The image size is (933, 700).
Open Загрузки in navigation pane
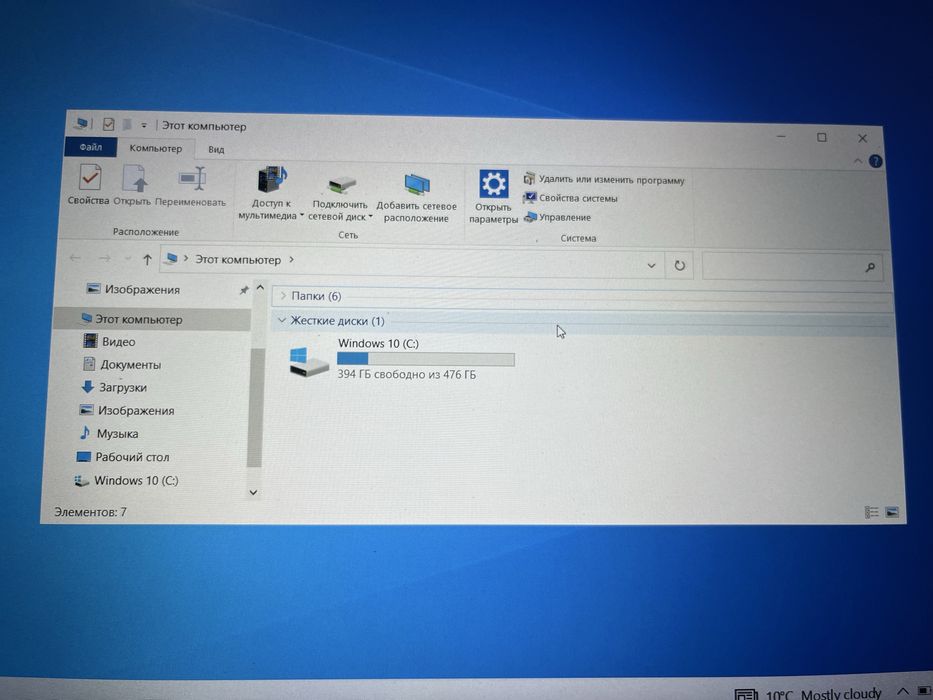114,388
